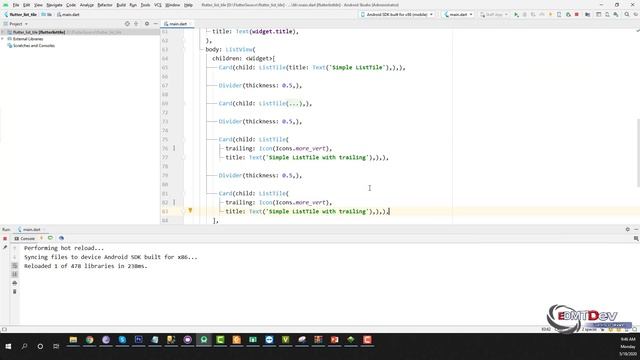Screen dimensions: 640x360
Task: Open Chrome from the Windows taskbar
Action: 89,340
